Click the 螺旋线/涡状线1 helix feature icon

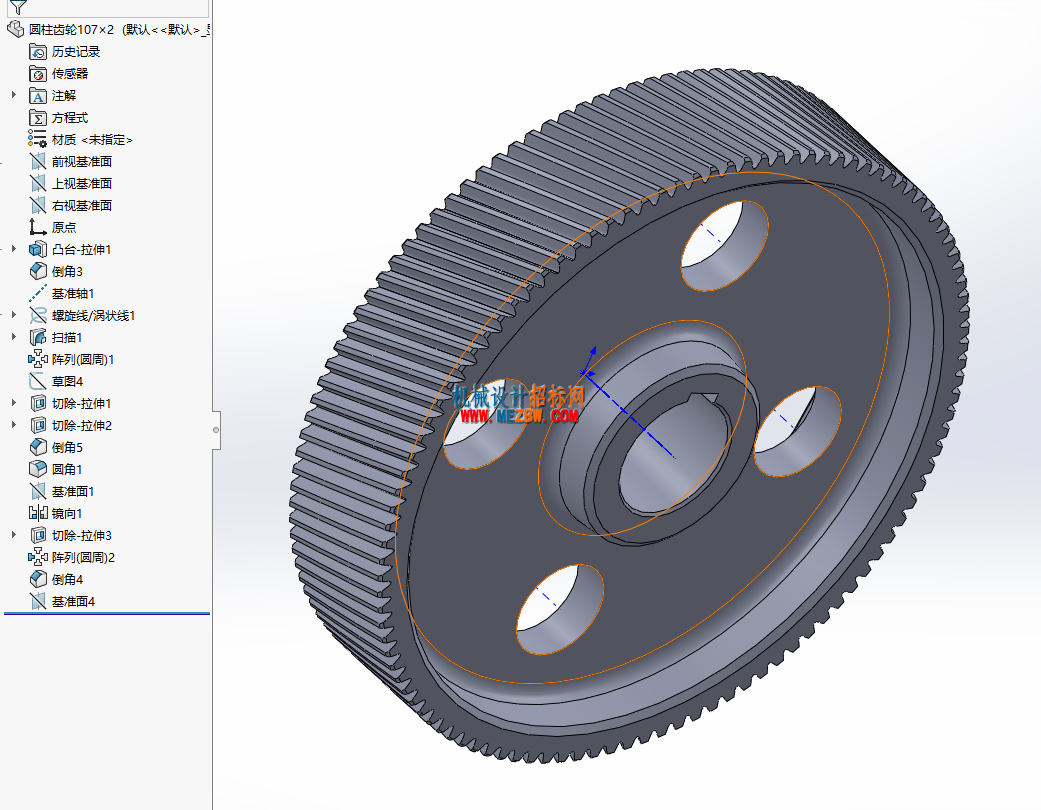pyautogui.click(x=38, y=315)
